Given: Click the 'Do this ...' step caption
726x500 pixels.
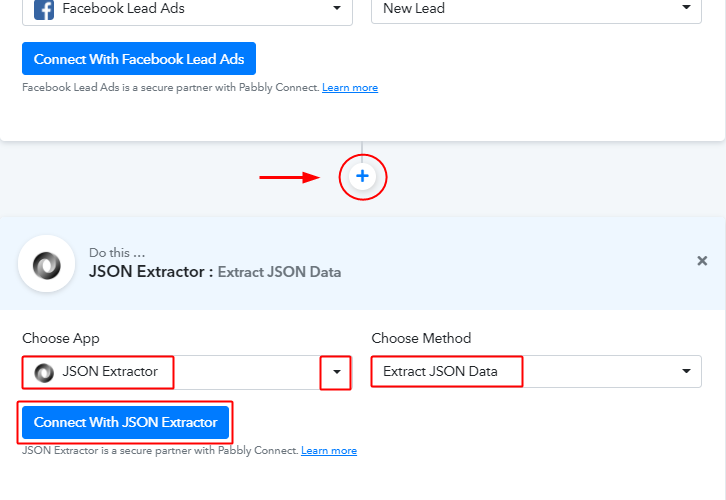Looking at the screenshot, I should pos(117,253).
